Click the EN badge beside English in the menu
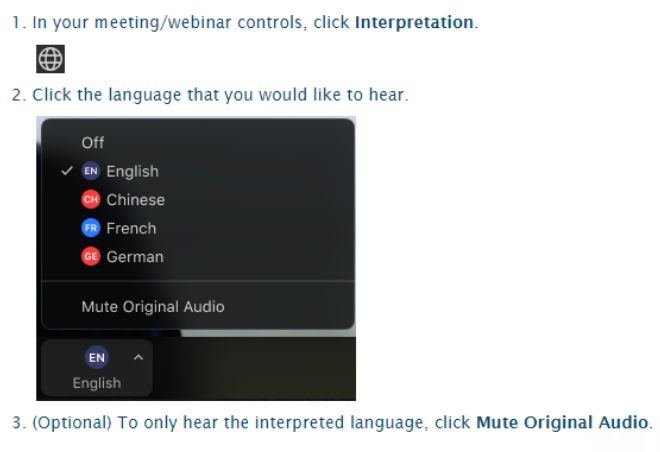Viewport: 660px width, 452px height. click(91, 171)
